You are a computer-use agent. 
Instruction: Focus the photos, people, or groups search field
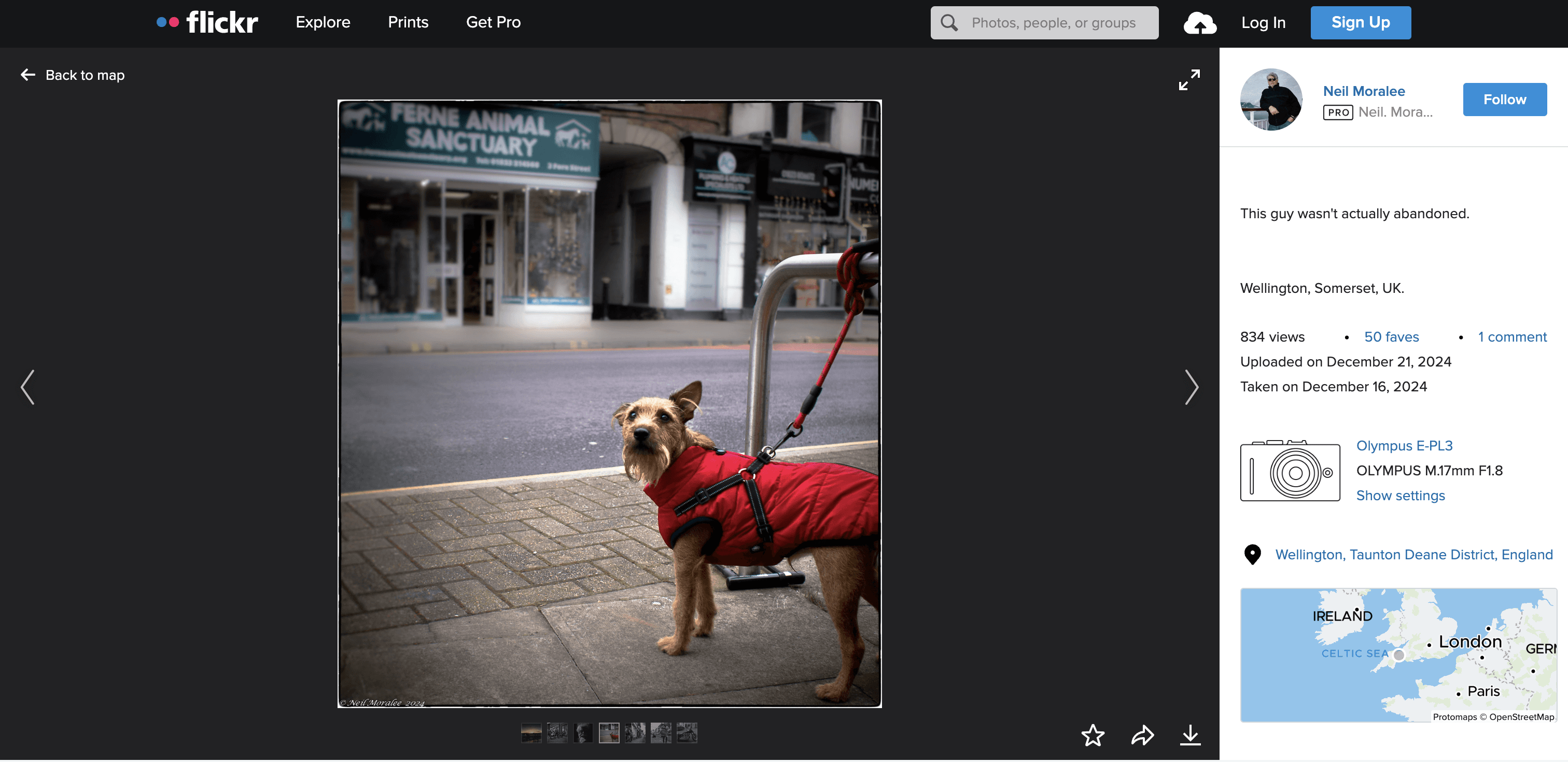1053,23
